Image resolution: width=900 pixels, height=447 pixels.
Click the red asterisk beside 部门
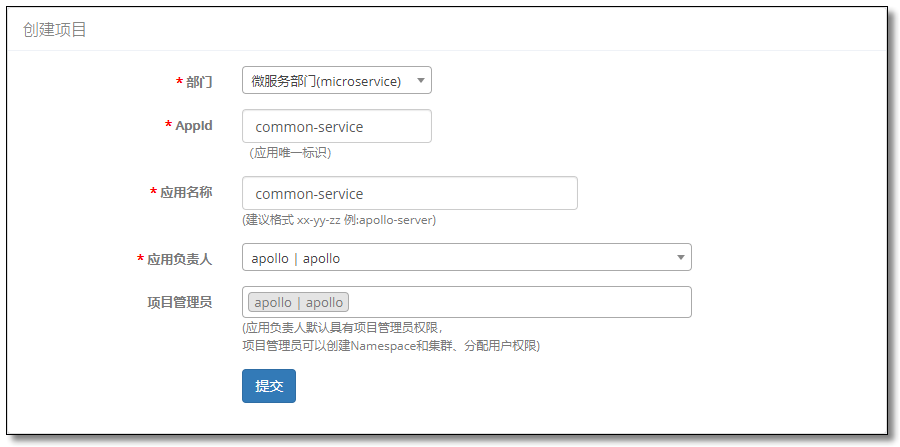pos(179,81)
